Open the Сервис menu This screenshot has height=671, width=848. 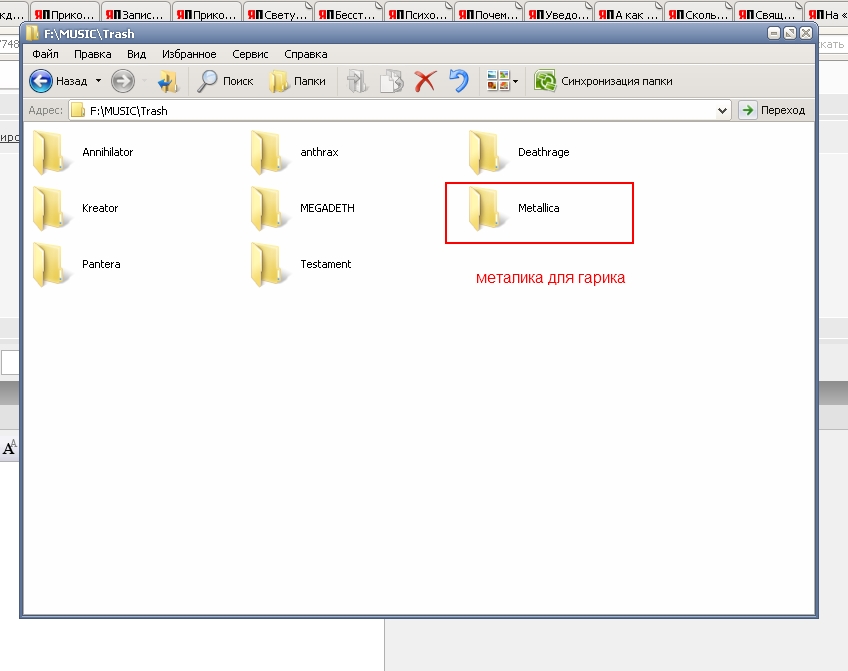click(250, 54)
